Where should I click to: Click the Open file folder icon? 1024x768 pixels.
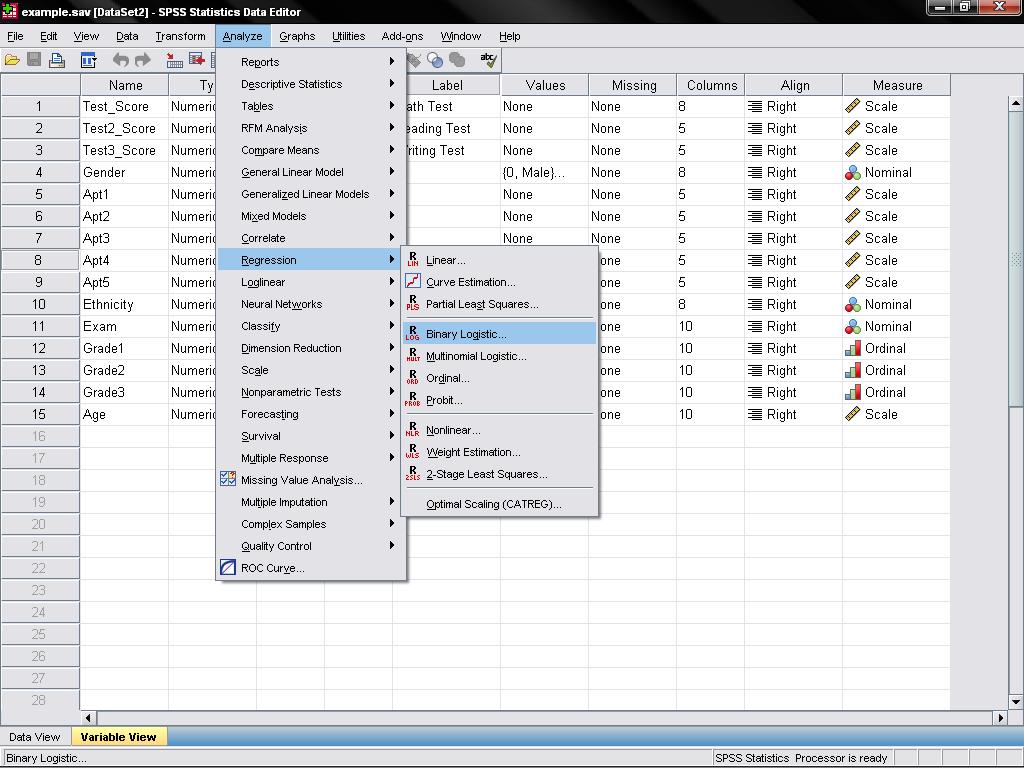[12, 61]
